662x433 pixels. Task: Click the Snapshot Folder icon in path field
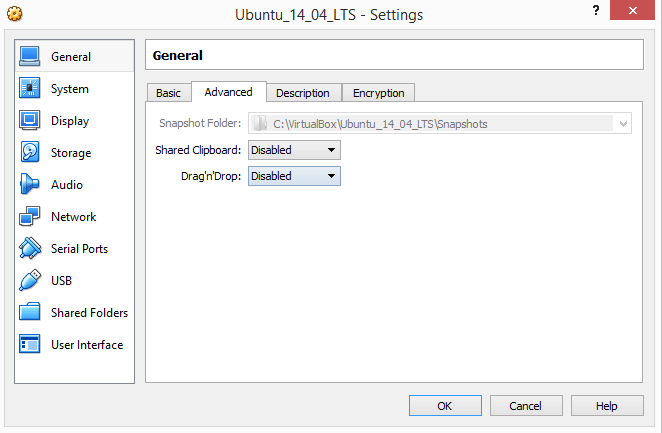[x=260, y=123]
